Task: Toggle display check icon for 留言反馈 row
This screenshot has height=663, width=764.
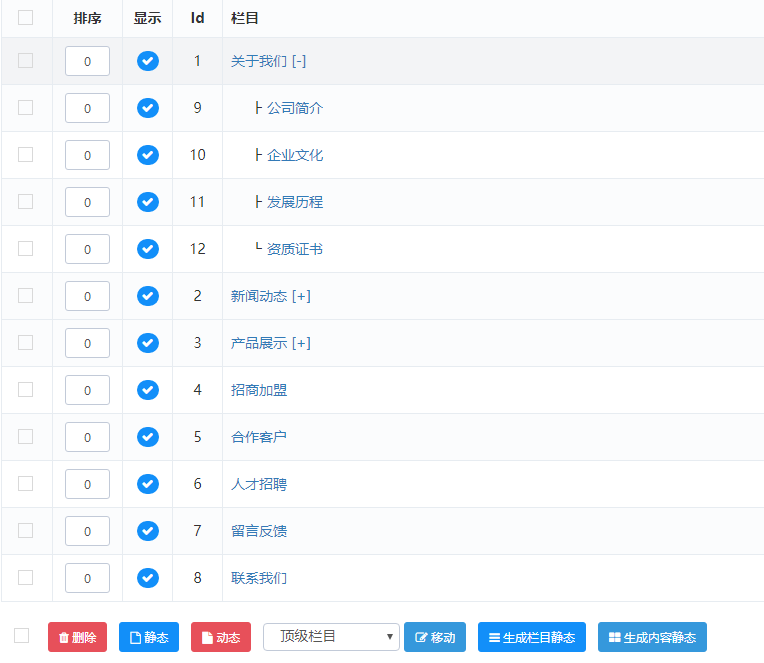Action: [148, 531]
